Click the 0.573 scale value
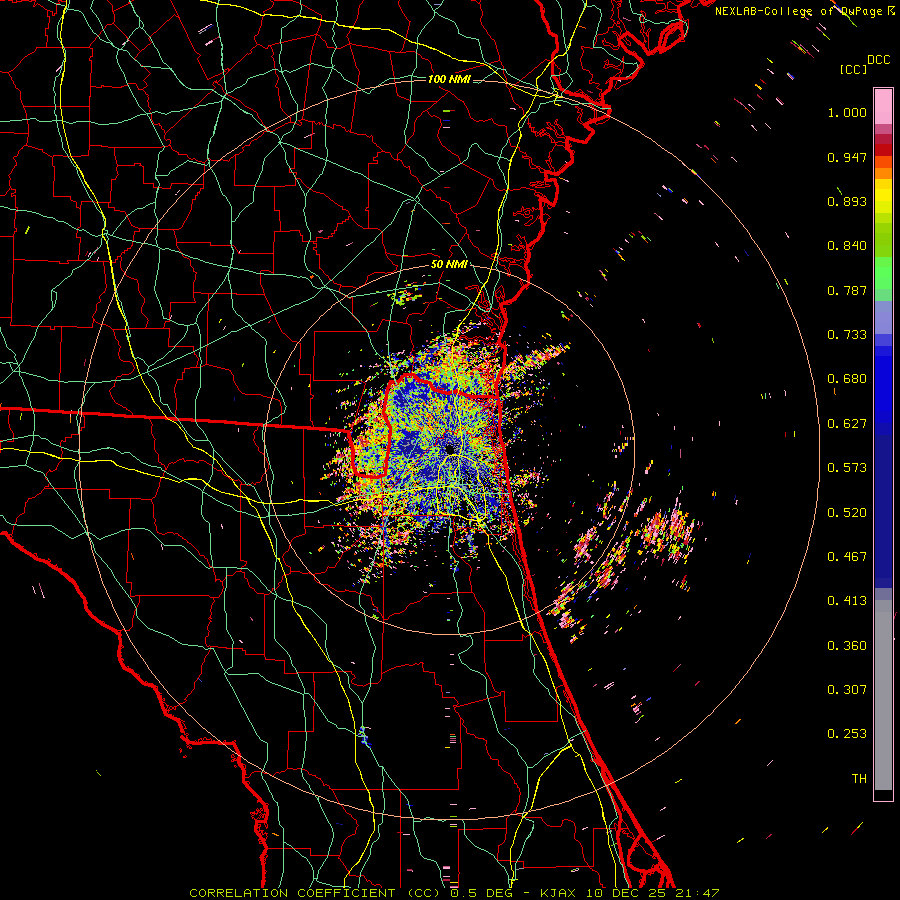Viewport: 900px width, 900px height. click(847, 468)
